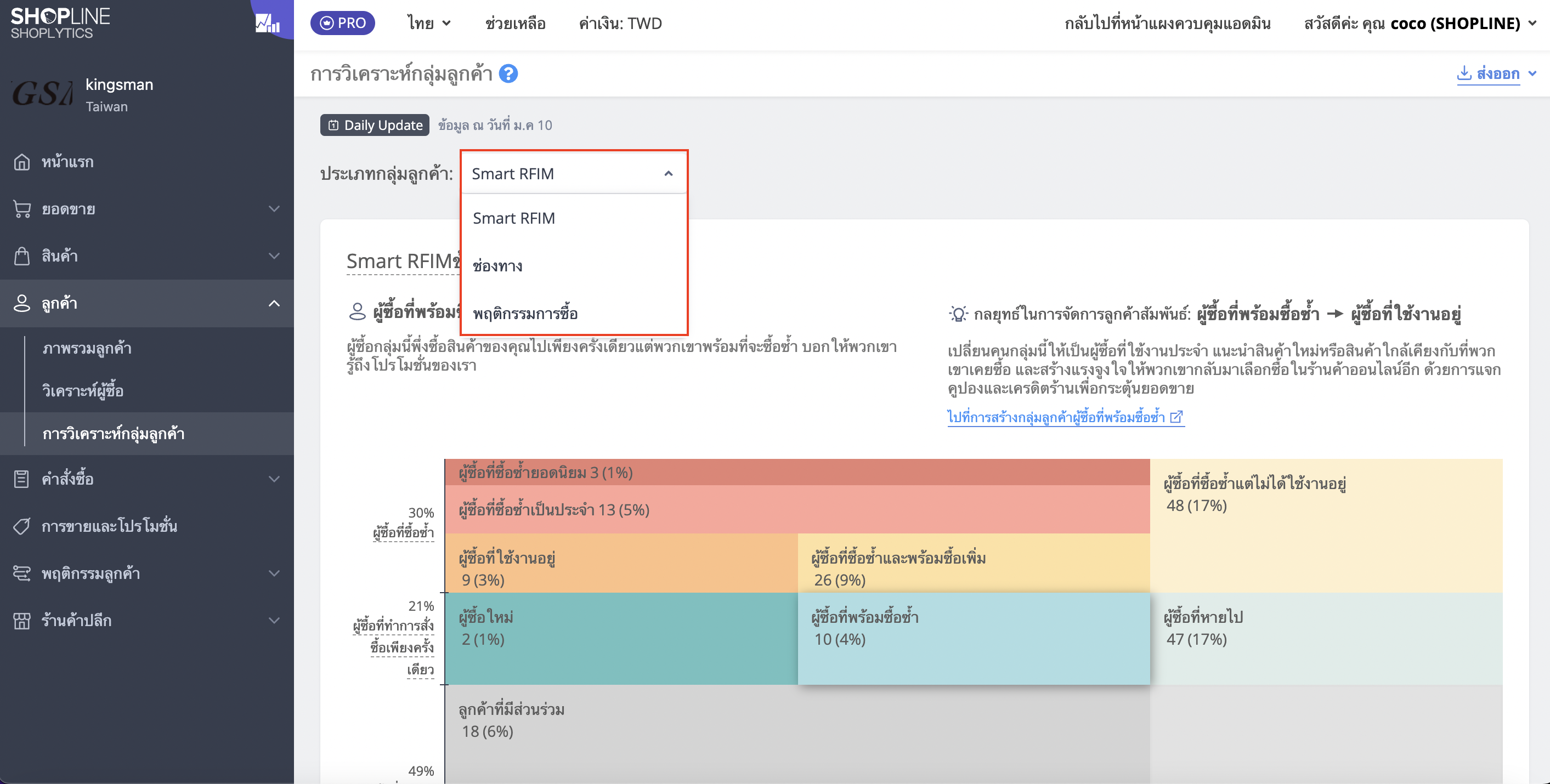Click the 21% ผู้ซื้อที่ทำการสั่งซื้อเพียงครั้งเดียว axis label

coord(393,638)
